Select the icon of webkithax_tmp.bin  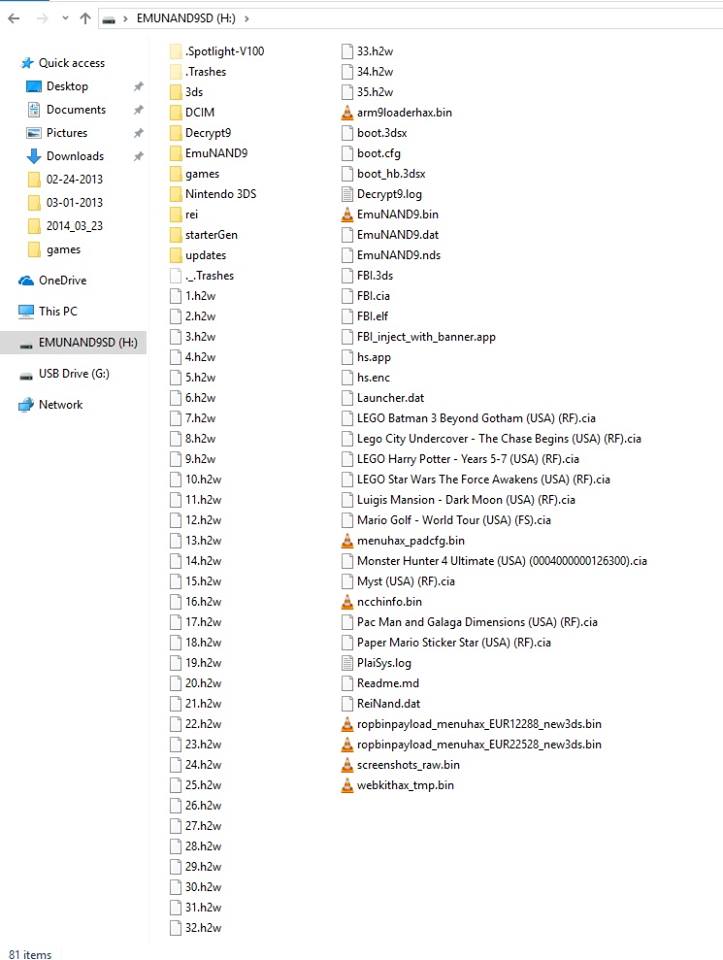(x=347, y=785)
